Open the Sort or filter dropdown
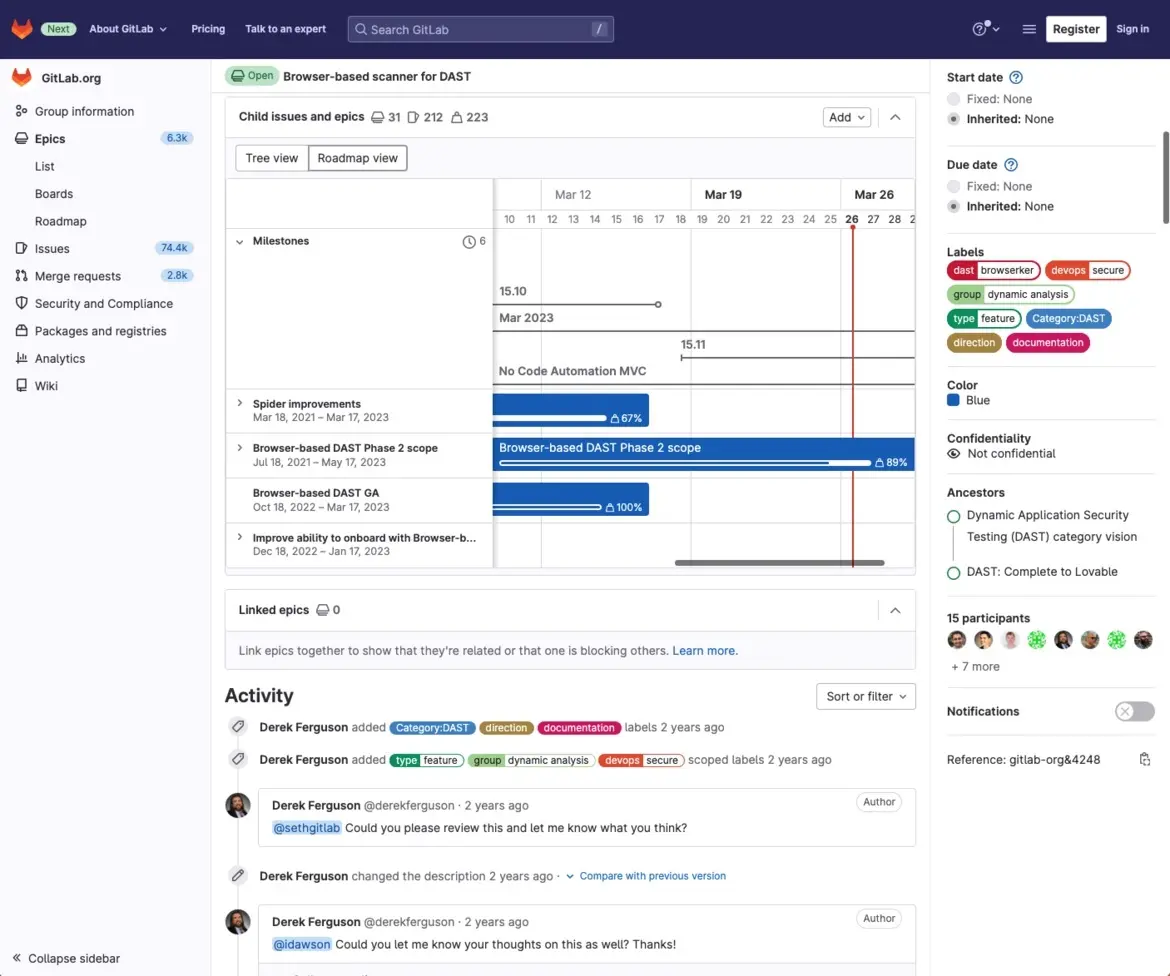Viewport: 1170px width, 976px height. tap(866, 696)
